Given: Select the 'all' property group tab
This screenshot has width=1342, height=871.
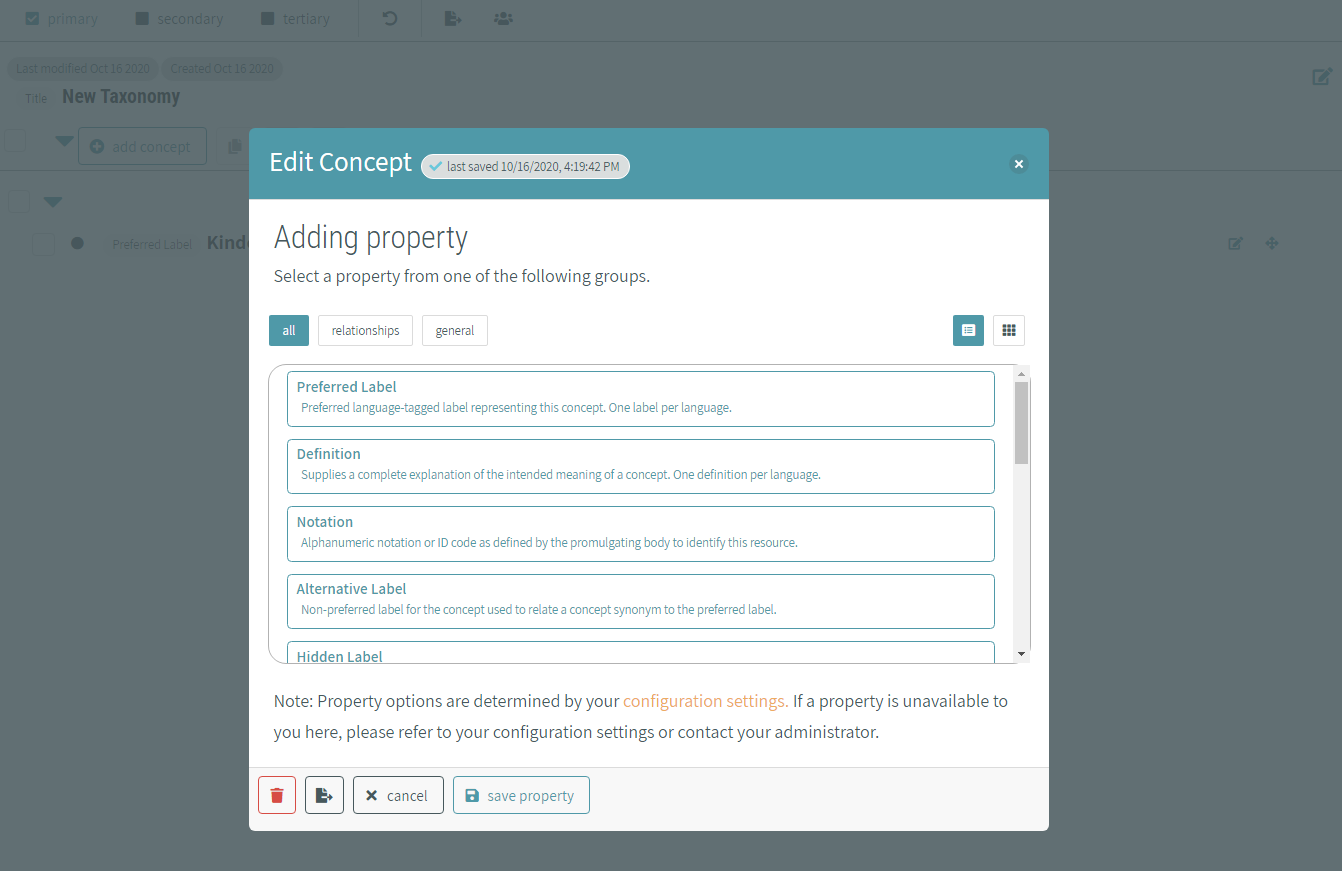Looking at the screenshot, I should pos(289,330).
